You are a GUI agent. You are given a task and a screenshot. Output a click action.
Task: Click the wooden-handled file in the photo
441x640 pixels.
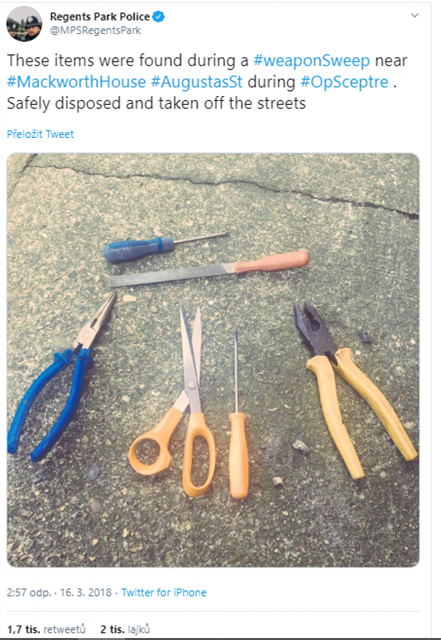pos(209,269)
